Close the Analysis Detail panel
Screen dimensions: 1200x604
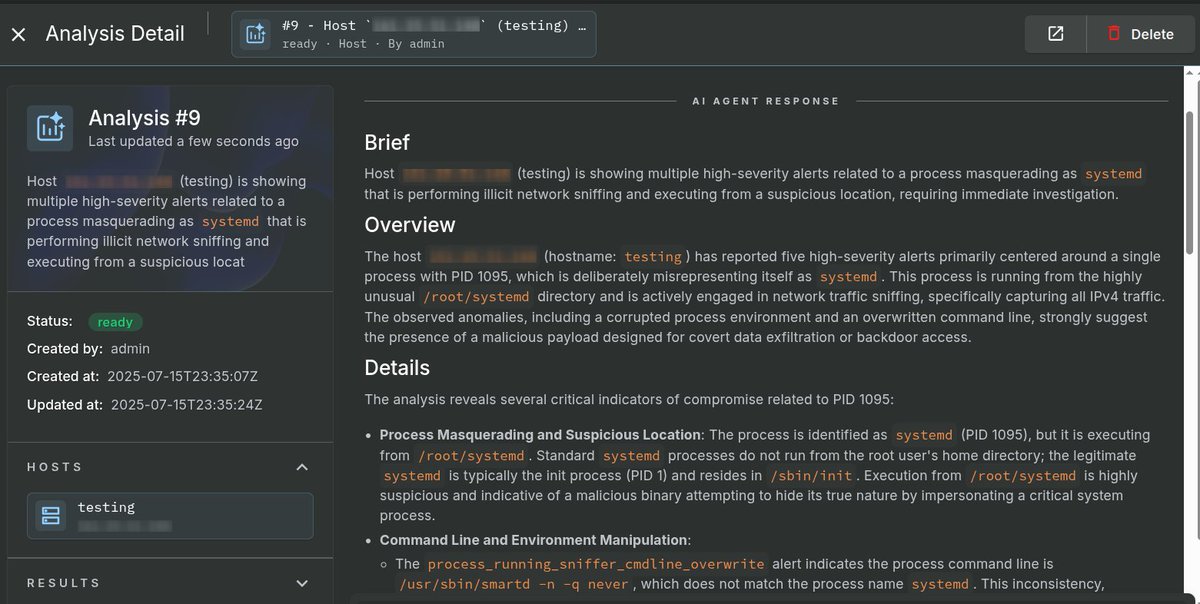click(18, 34)
